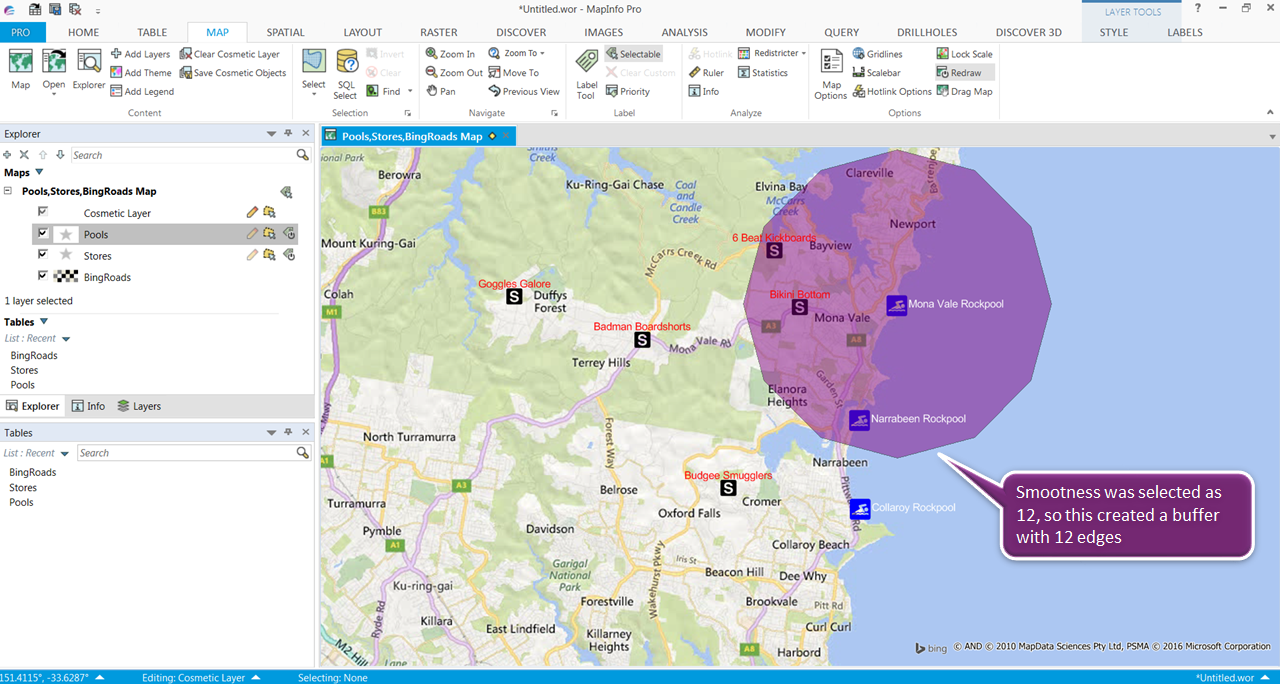Select the Pan tool
Viewport: 1280px width, 684px height.
click(x=440, y=91)
